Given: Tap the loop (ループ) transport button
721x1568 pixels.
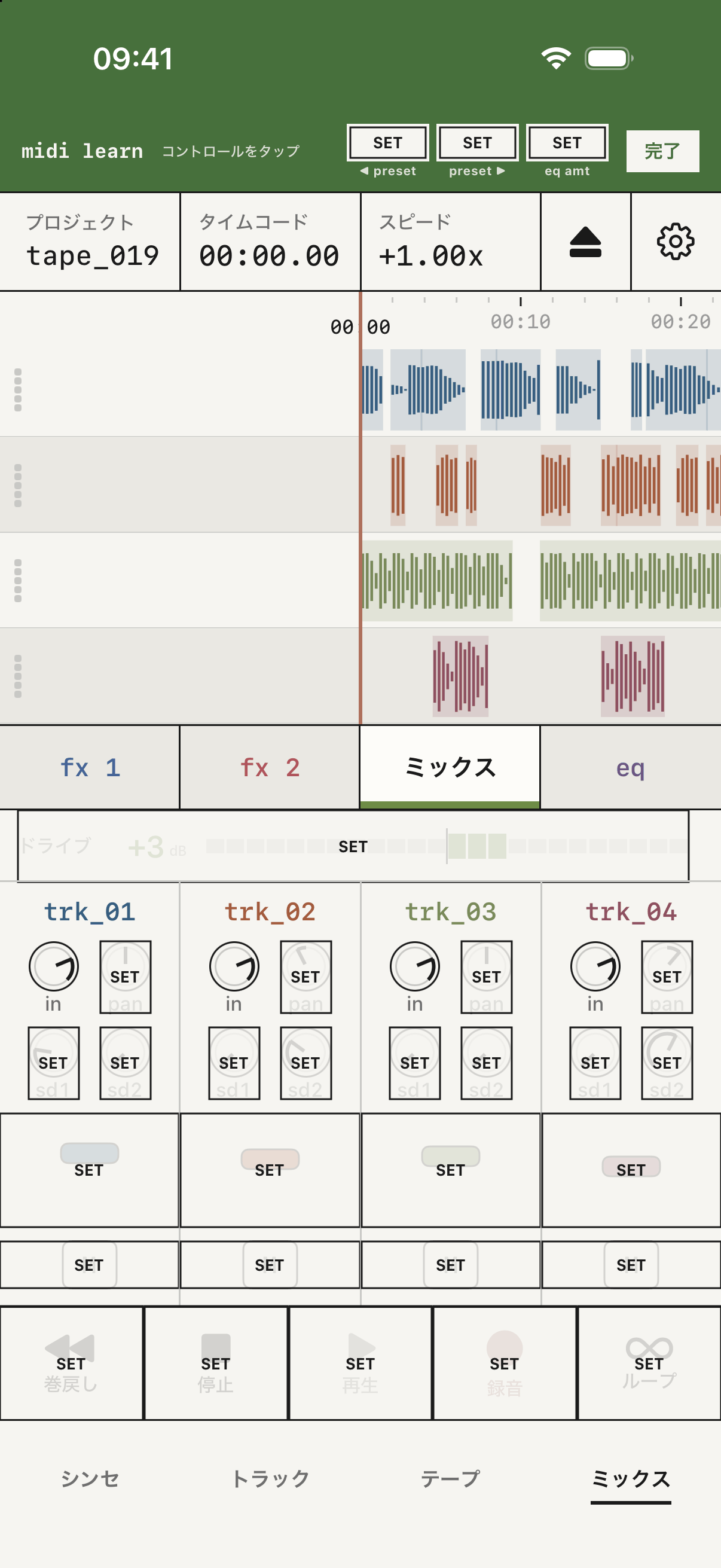Looking at the screenshot, I should point(649,1363).
